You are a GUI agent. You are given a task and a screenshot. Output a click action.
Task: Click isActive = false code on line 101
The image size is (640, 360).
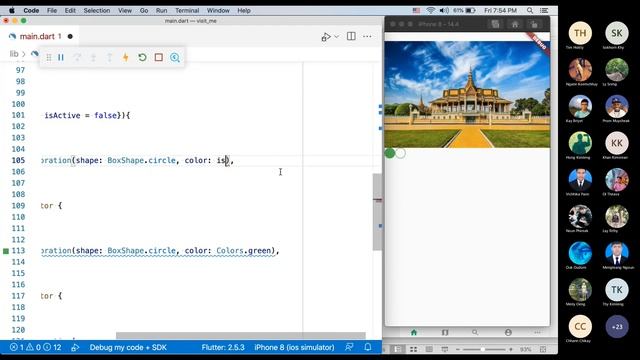(x=81, y=116)
